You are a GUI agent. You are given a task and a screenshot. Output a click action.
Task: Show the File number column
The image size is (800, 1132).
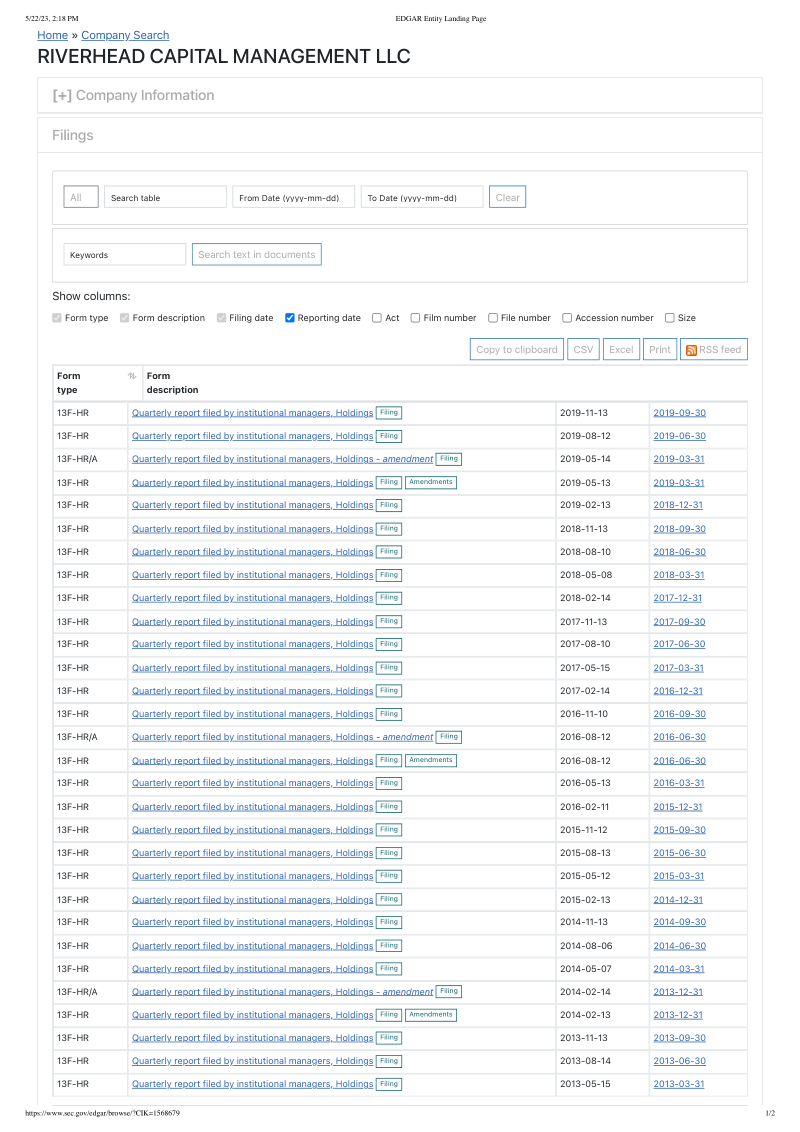pyautogui.click(x=493, y=318)
